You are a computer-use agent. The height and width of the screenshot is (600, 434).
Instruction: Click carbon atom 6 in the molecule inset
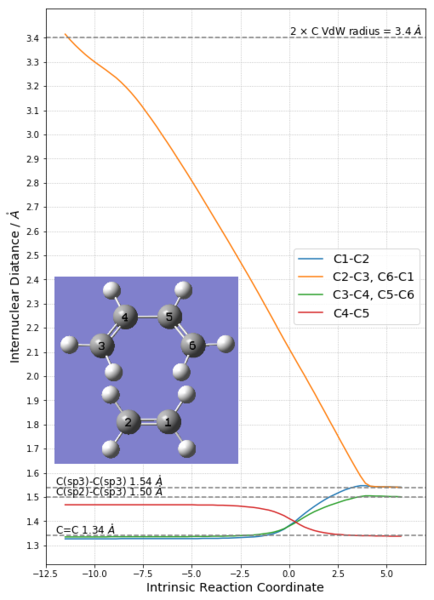193,345
